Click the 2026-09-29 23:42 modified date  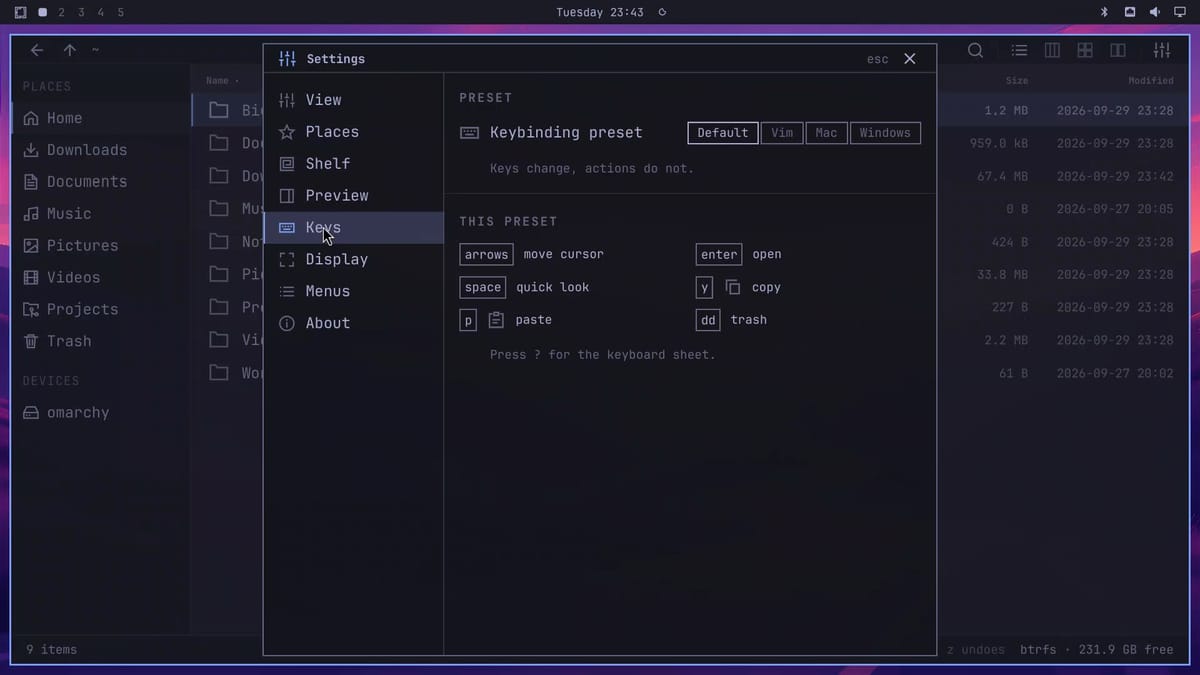pos(1115,177)
